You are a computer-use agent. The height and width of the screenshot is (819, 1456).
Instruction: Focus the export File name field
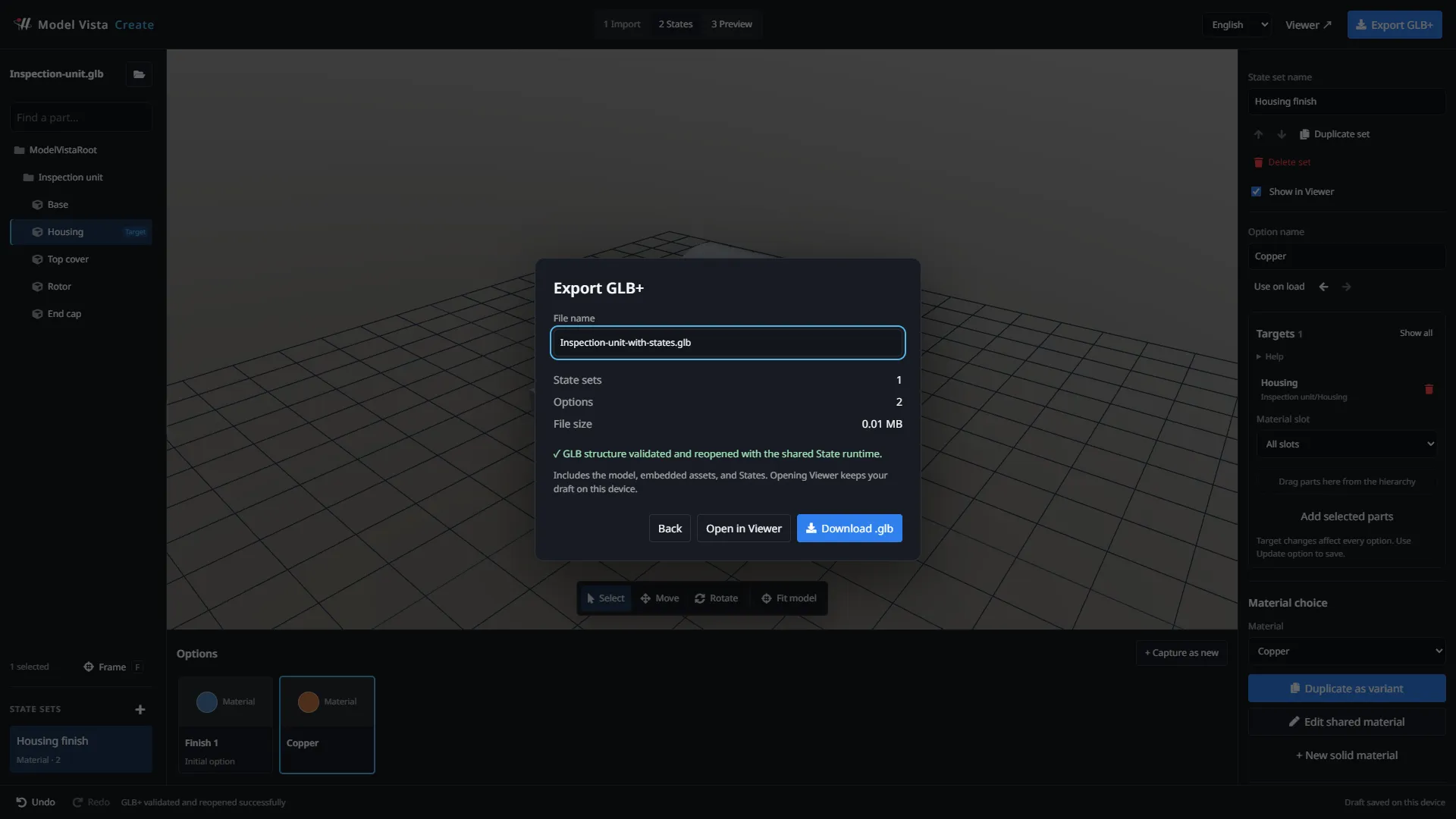[728, 343]
